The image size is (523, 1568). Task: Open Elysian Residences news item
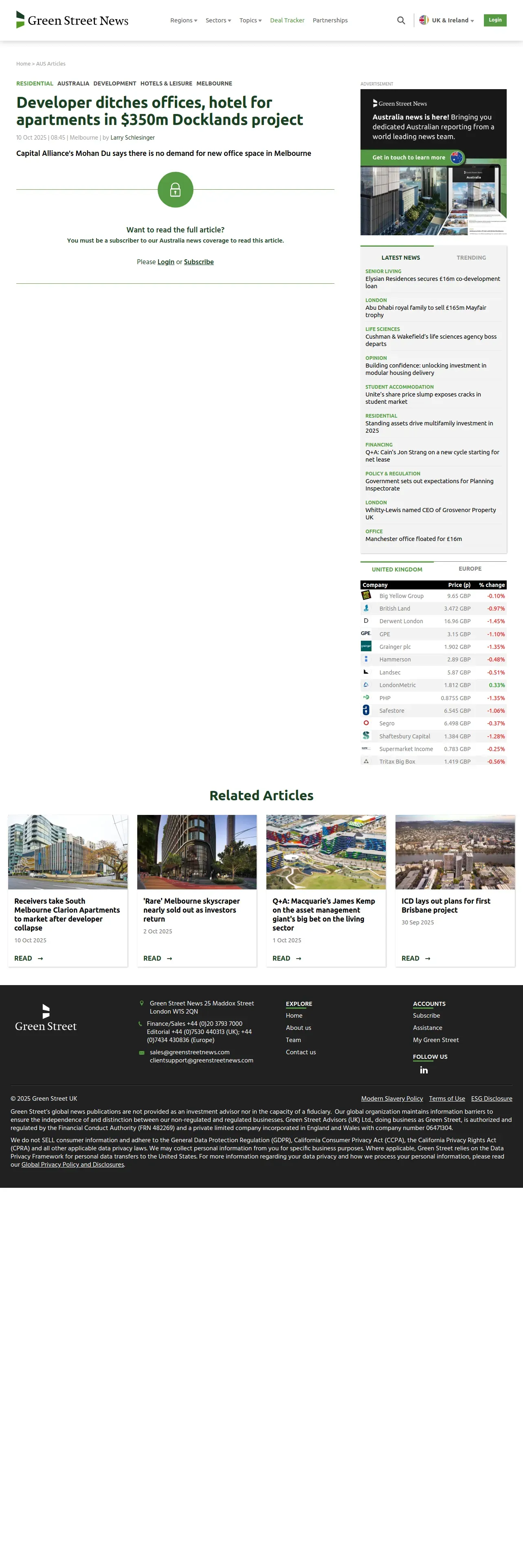click(x=433, y=282)
